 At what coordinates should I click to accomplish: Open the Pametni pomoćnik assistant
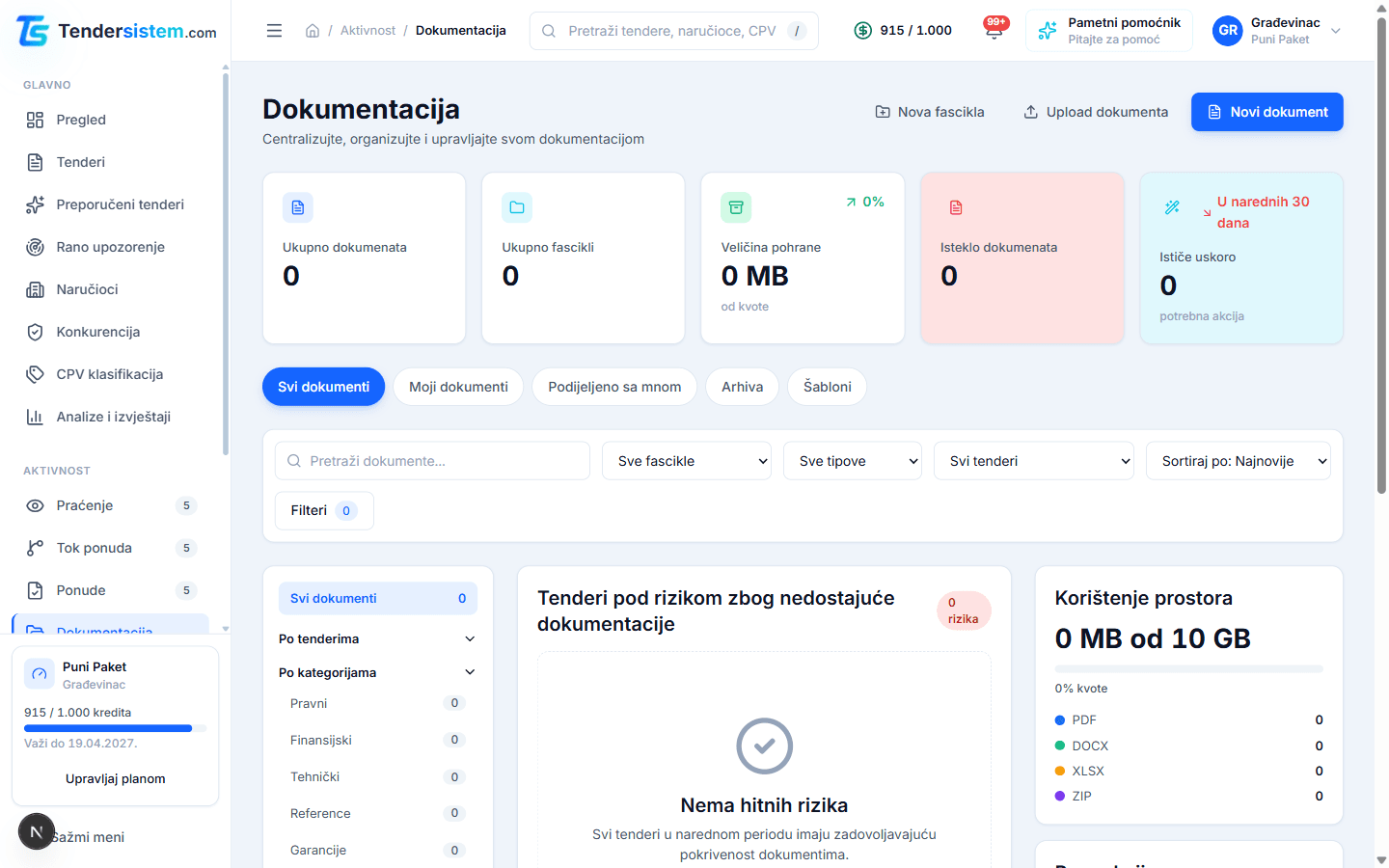(x=1109, y=31)
